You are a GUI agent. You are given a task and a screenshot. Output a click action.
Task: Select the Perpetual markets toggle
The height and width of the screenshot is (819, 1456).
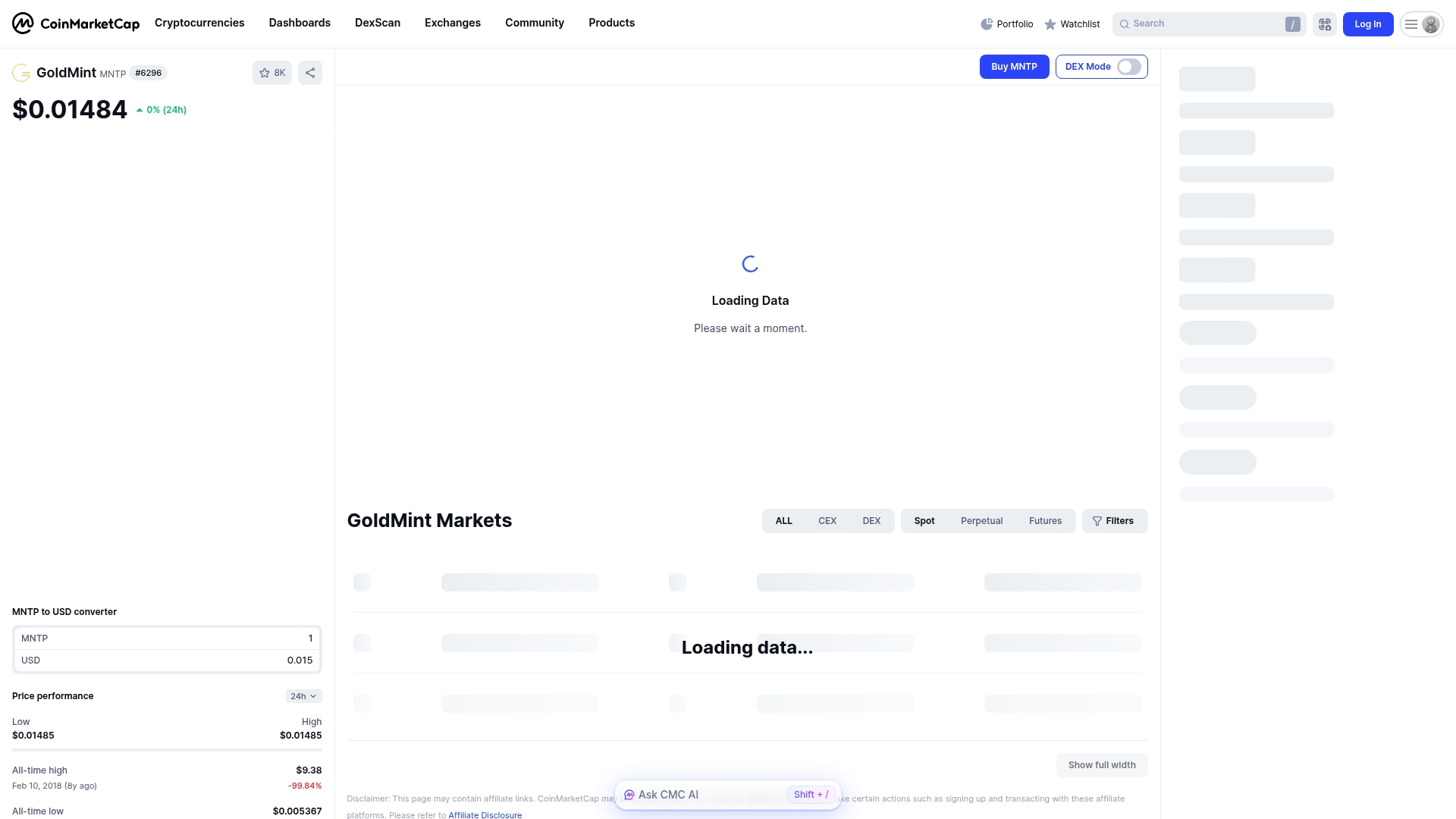point(981,520)
